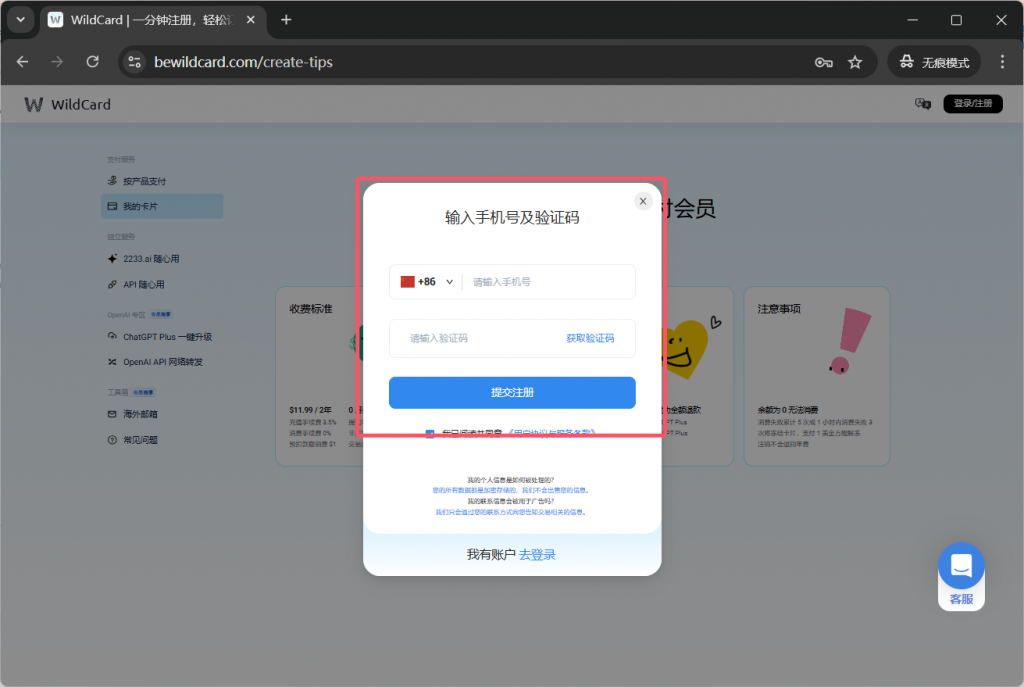This screenshot has height=687, width=1024.
Task: Open OpenAI API 网络转发 item
Action: [162, 362]
